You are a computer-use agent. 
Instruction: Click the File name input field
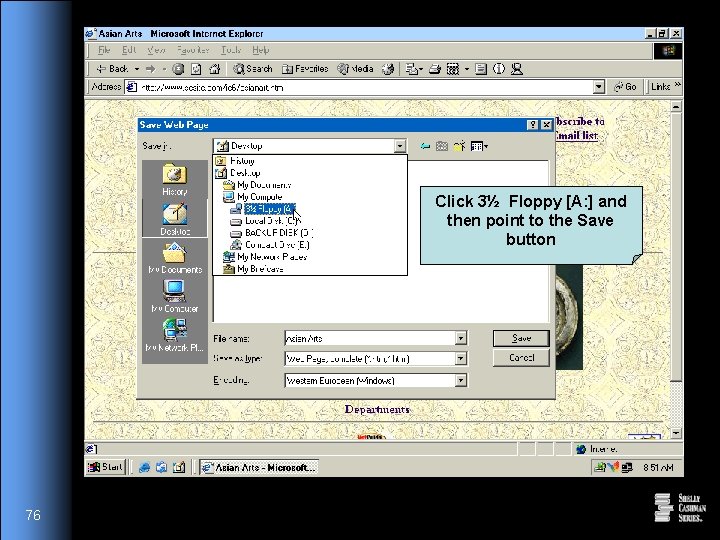370,338
